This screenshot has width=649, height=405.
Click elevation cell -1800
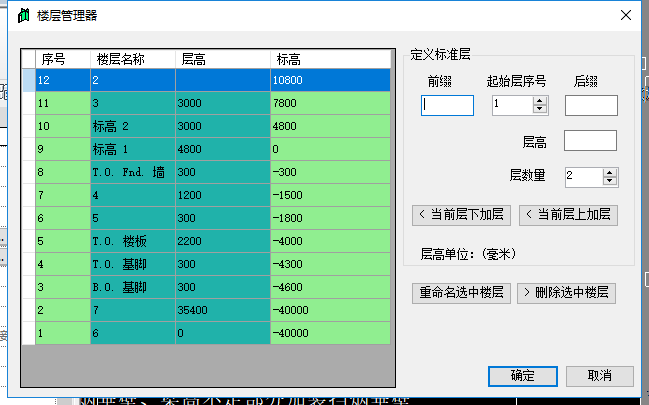[330, 218]
